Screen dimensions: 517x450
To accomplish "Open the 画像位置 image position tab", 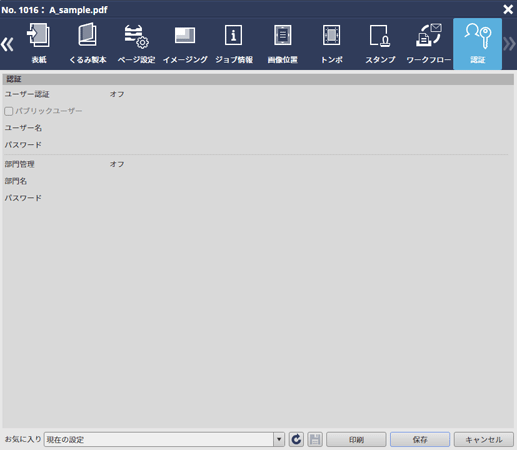I will (282, 44).
